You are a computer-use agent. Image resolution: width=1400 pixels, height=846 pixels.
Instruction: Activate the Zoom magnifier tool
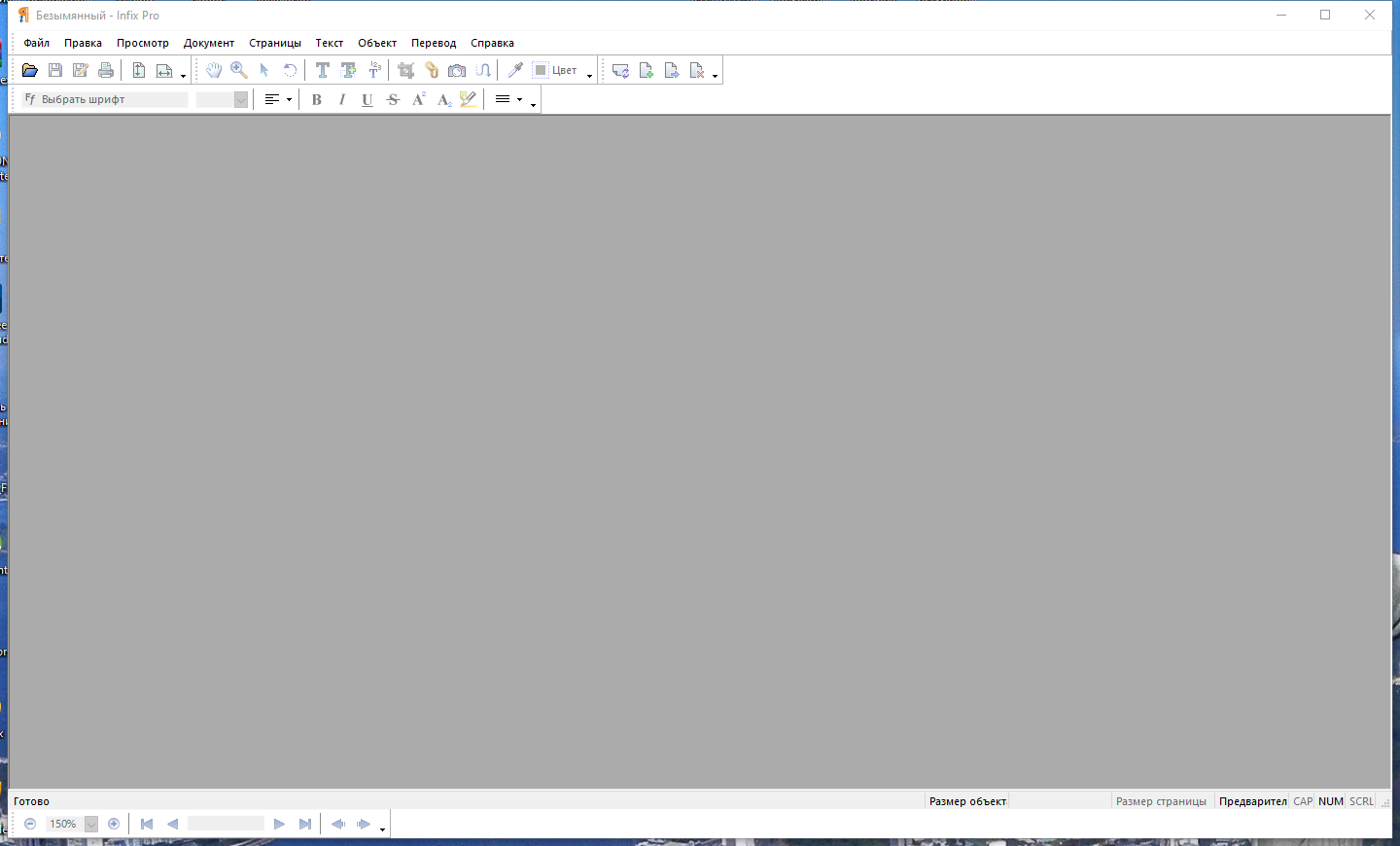tap(239, 71)
